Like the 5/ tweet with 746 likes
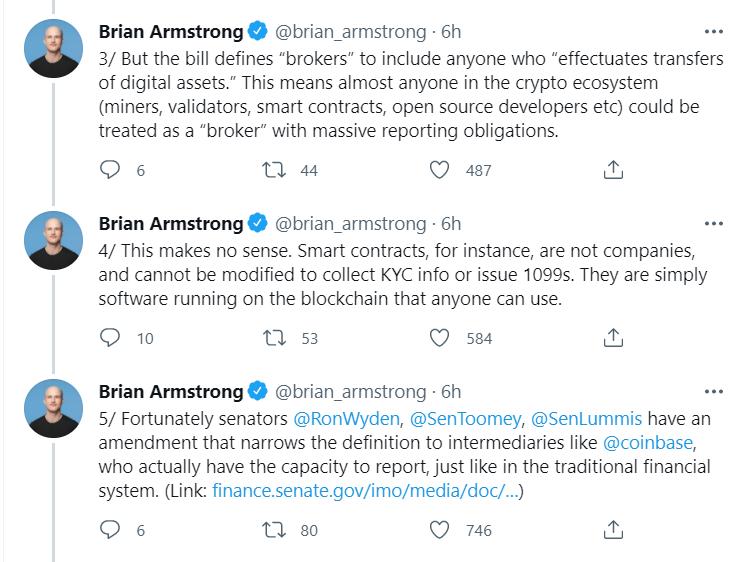The width and height of the screenshot is (742, 562). [438, 530]
